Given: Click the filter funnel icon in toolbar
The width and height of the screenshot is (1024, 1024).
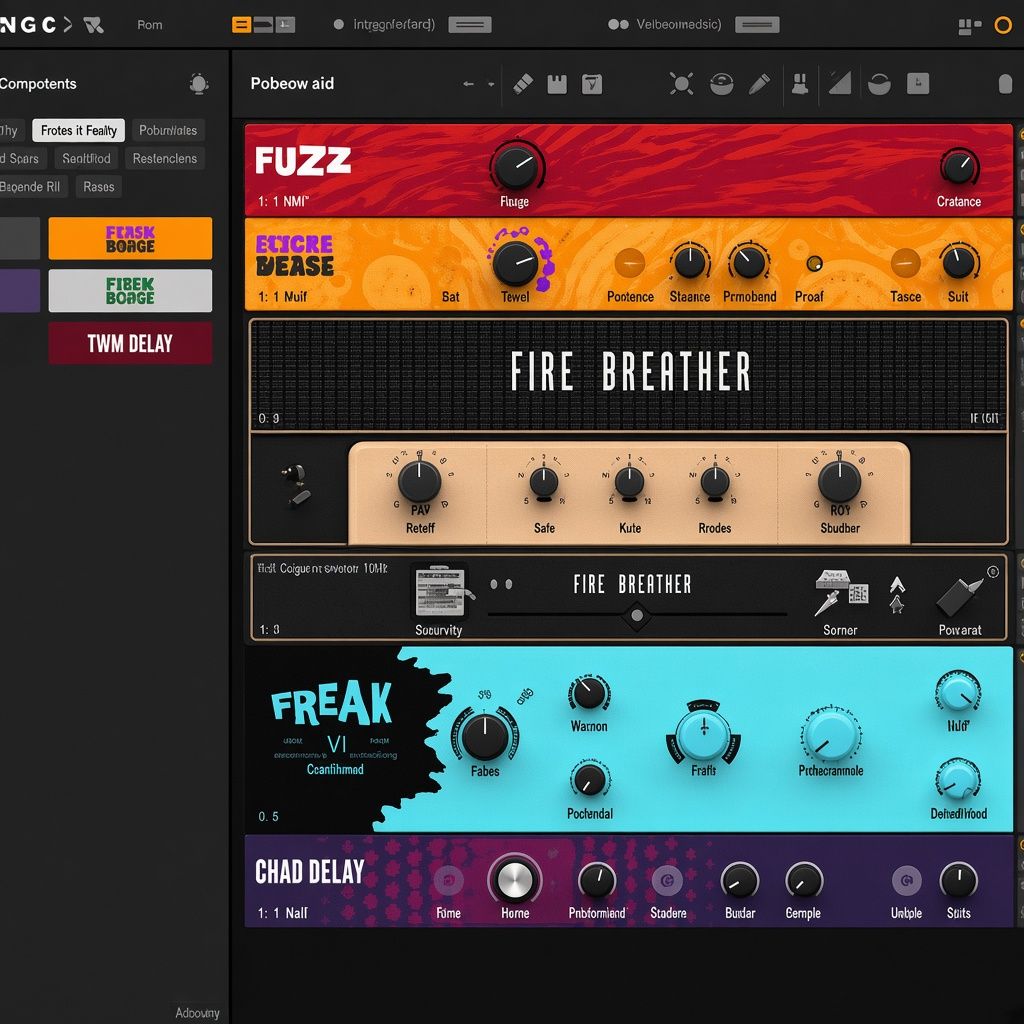Looking at the screenshot, I should tap(592, 84).
